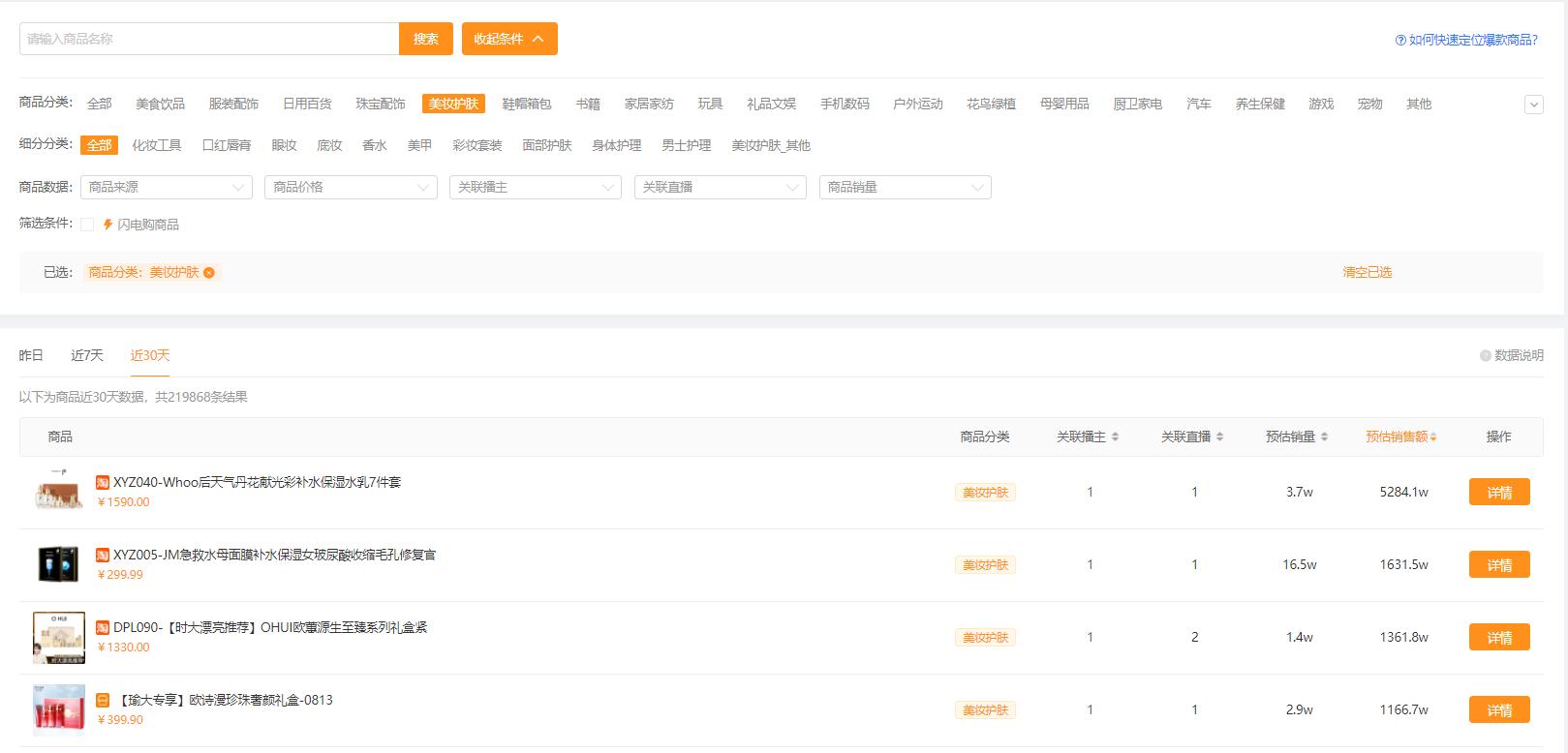Switch to the 昨日 tab
The width and height of the screenshot is (1568, 753).
(31, 355)
